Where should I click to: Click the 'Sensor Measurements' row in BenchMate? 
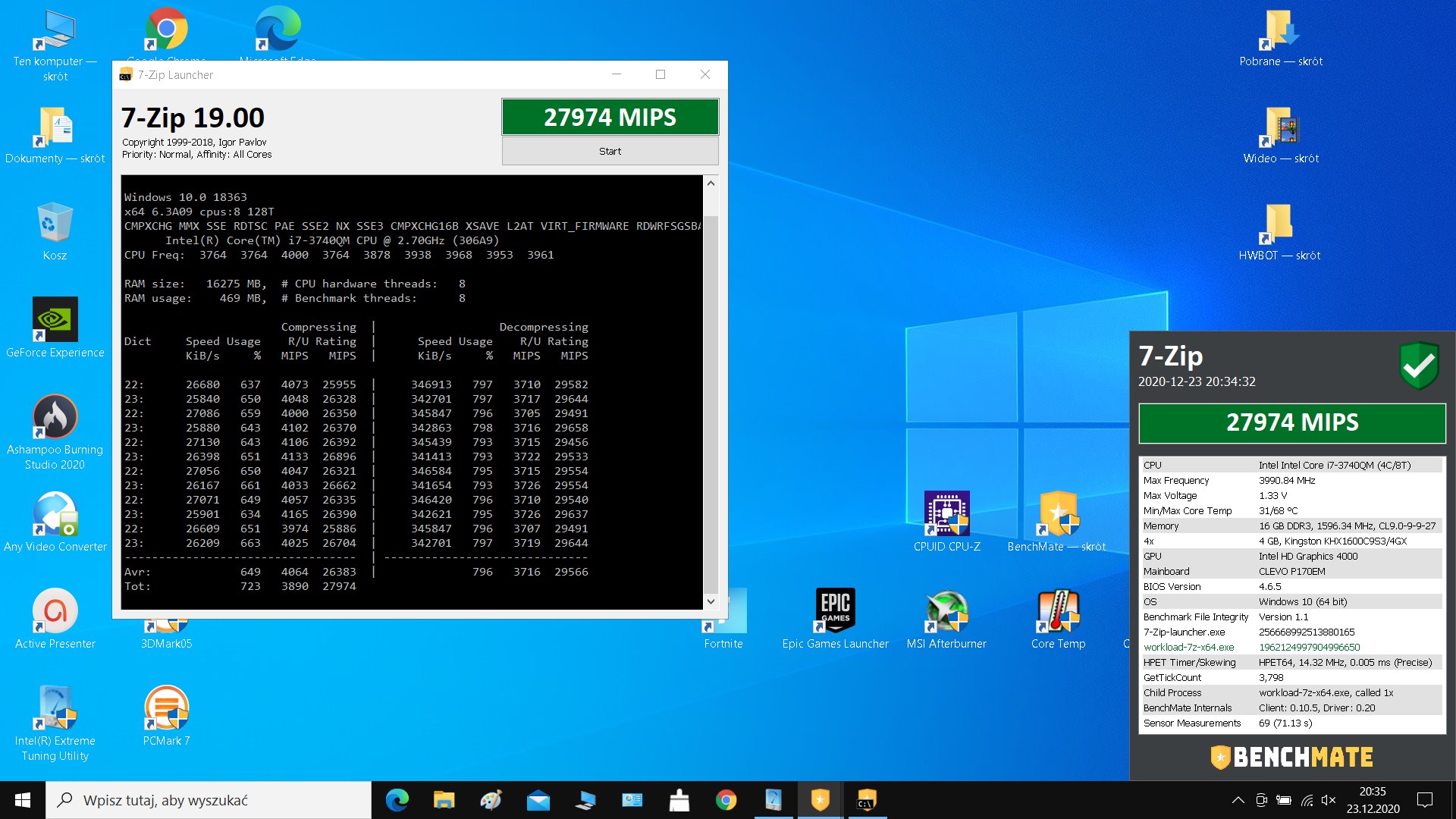1292,723
